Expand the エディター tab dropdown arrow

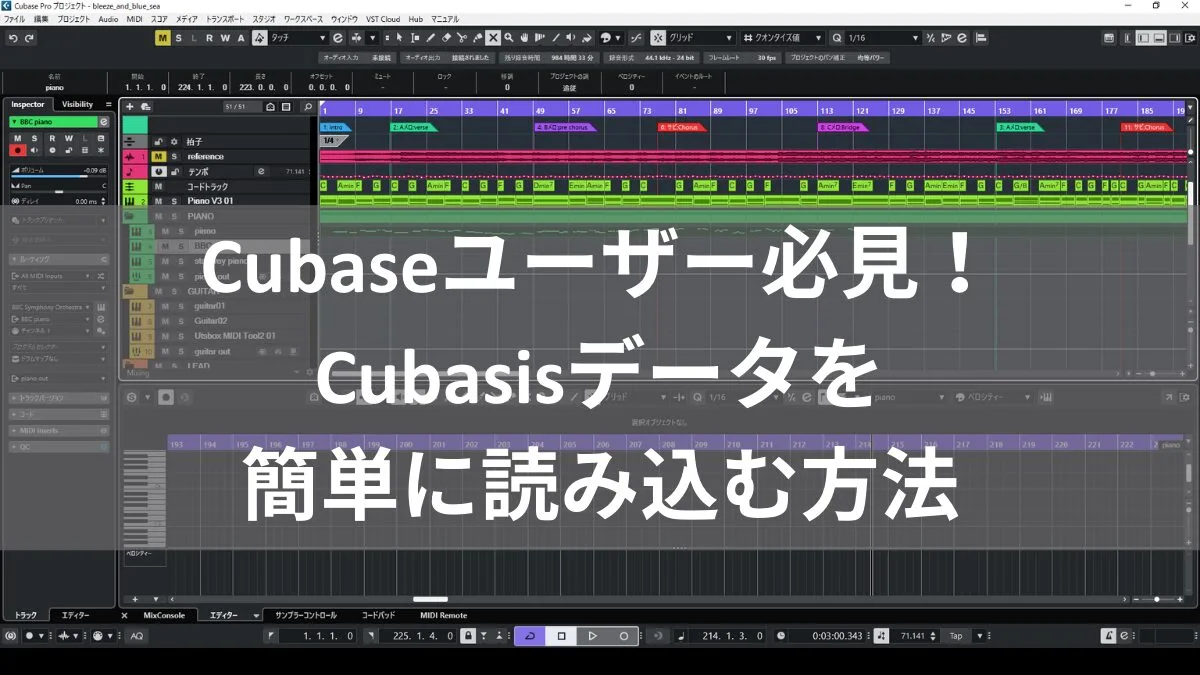(x=256, y=616)
